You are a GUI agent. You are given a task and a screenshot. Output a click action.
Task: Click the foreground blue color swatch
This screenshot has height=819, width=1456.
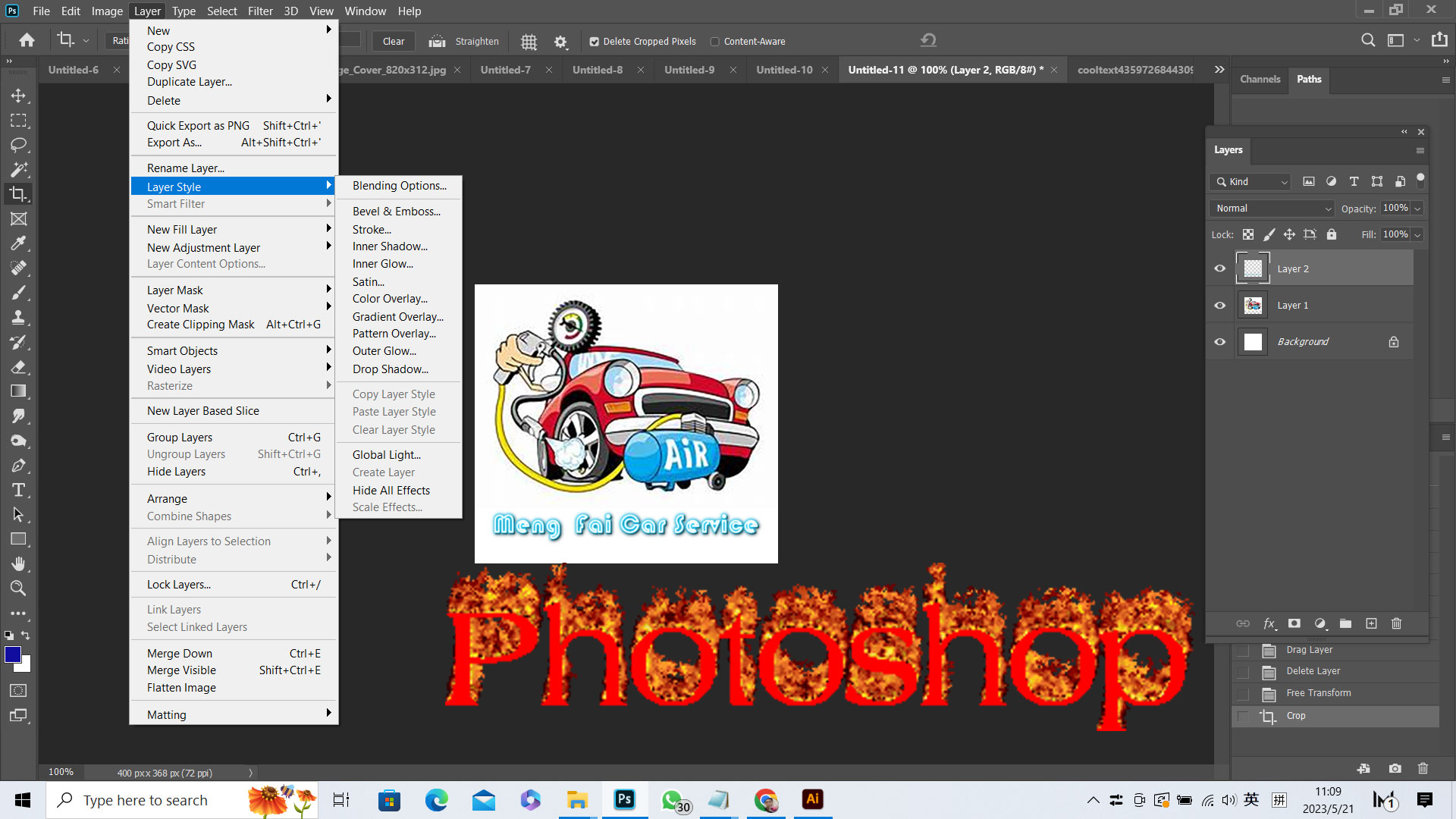(x=12, y=654)
